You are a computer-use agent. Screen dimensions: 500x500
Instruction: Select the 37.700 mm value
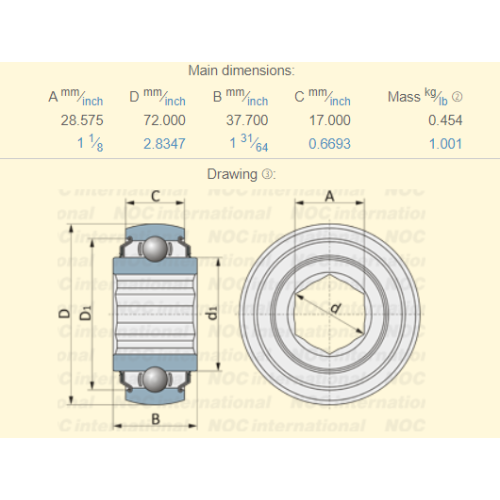[247, 120]
